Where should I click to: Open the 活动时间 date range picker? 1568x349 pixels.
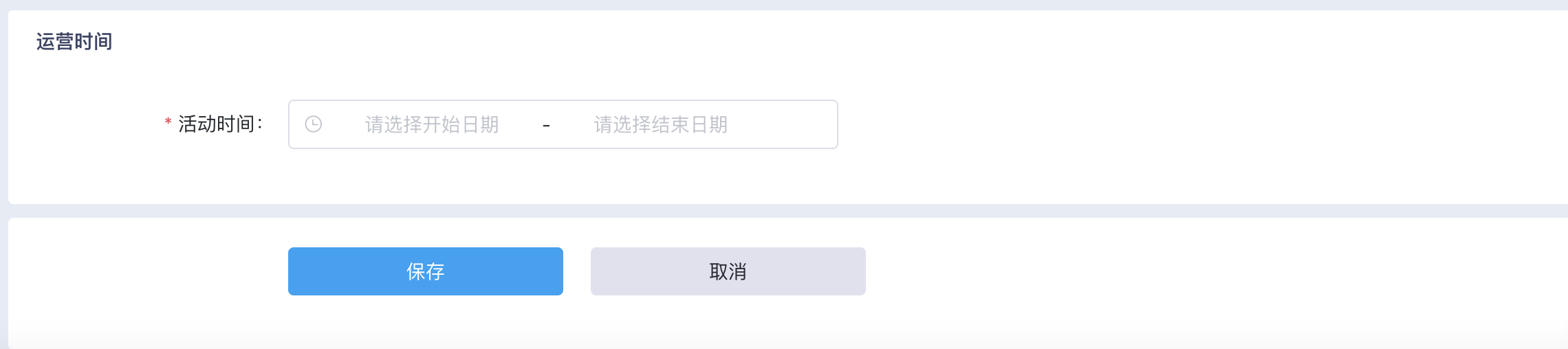point(563,124)
